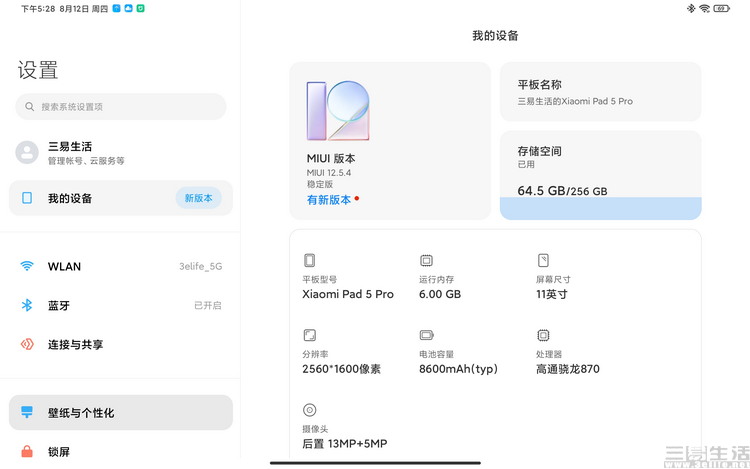This screenshot has height=469, width=750.
Task: Click the WLAN wifi icon
Action: (x=27, y=266)
